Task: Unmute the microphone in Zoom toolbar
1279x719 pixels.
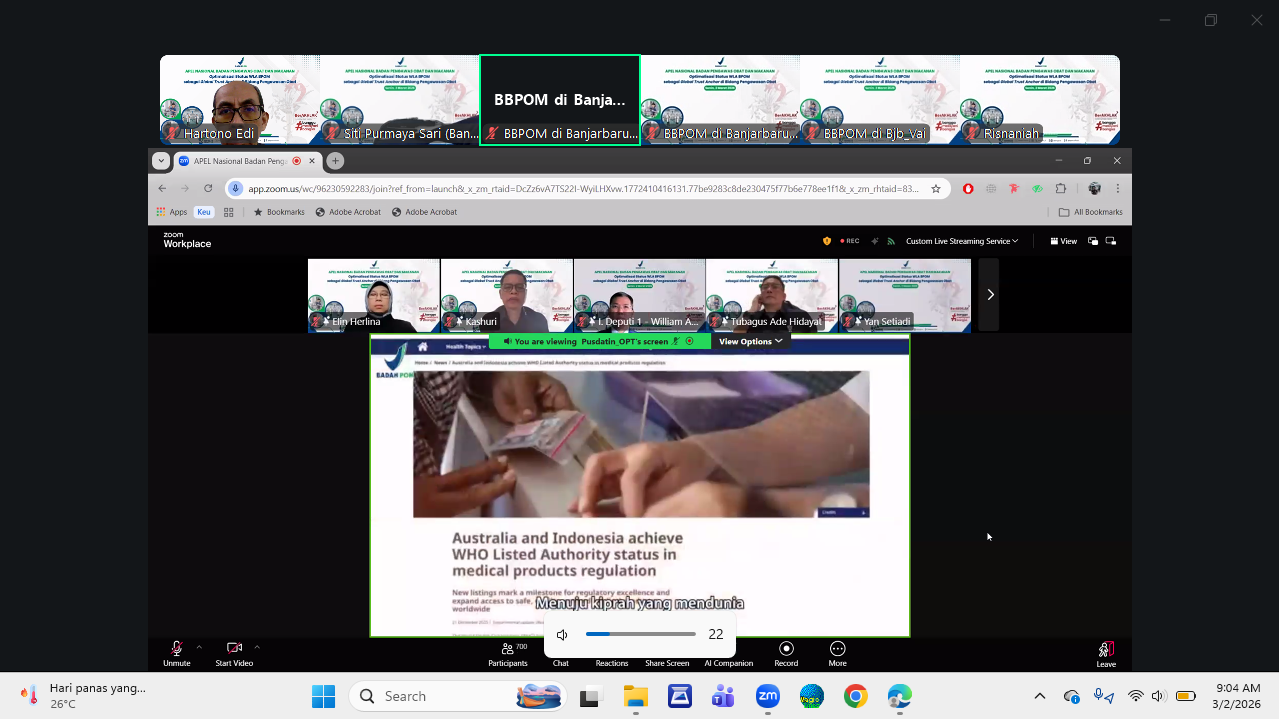Action: click(x=176, y=652)
